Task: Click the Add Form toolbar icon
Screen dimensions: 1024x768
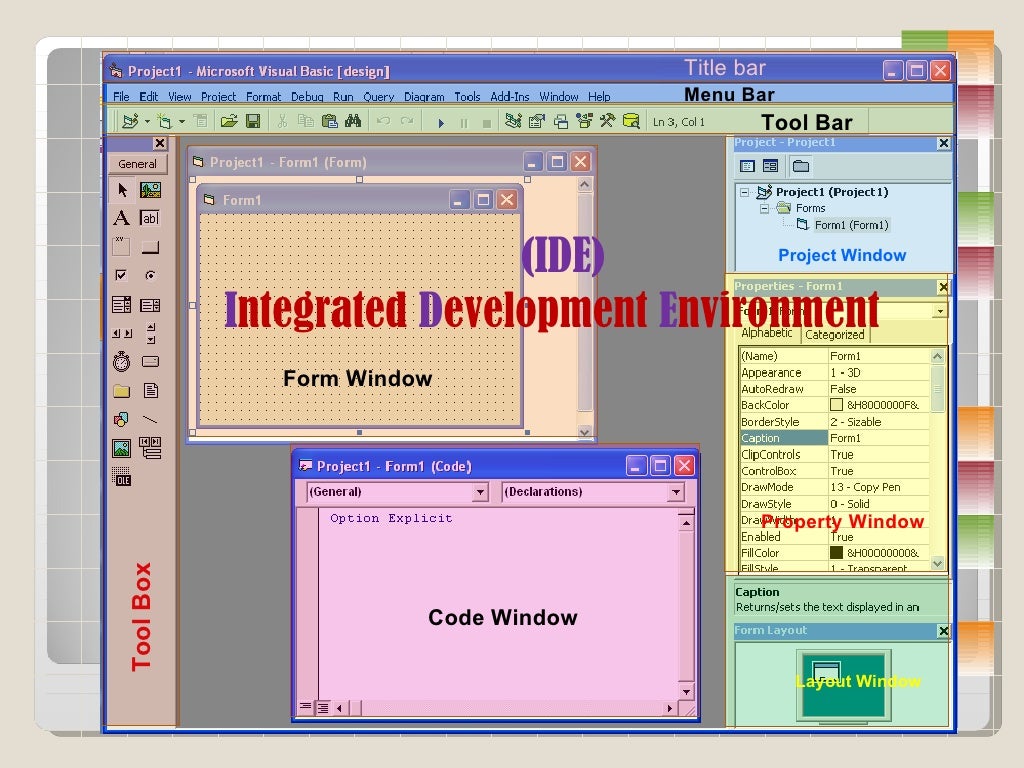Action: (x=165, y=121)
